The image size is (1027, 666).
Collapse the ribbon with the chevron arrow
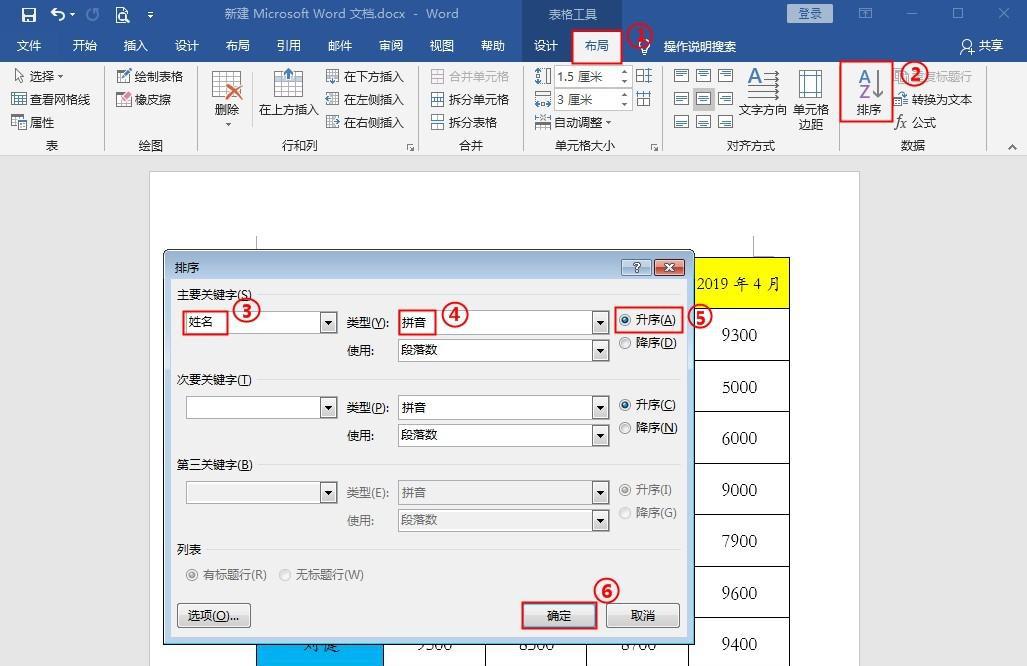(1012, 147)
